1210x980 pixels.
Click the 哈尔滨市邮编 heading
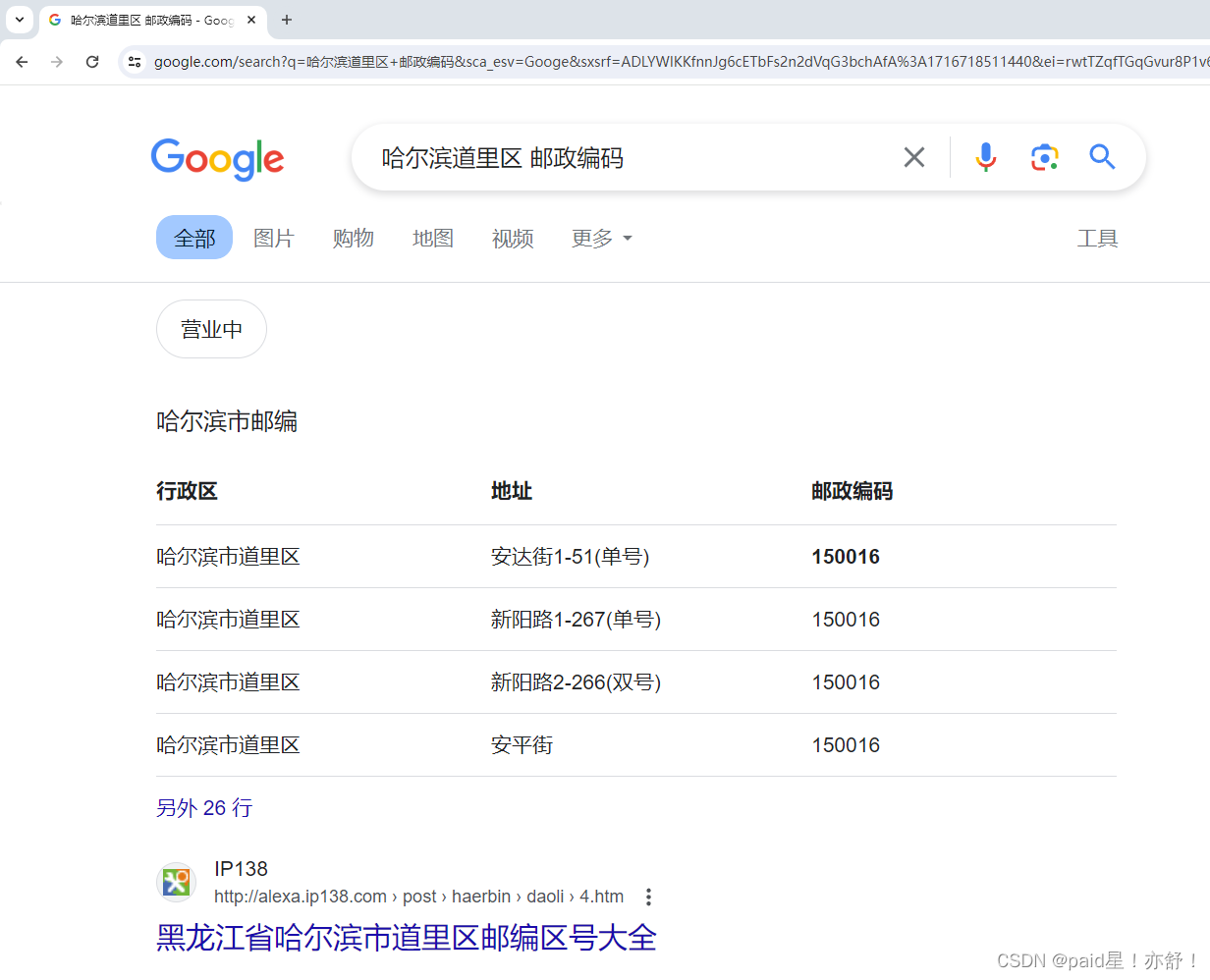(x=227, y=421)
